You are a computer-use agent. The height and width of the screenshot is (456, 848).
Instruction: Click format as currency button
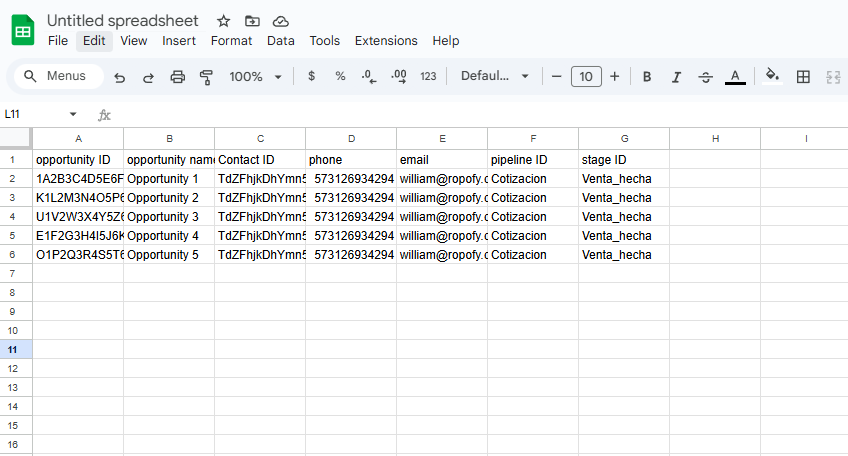coord(311,77)
